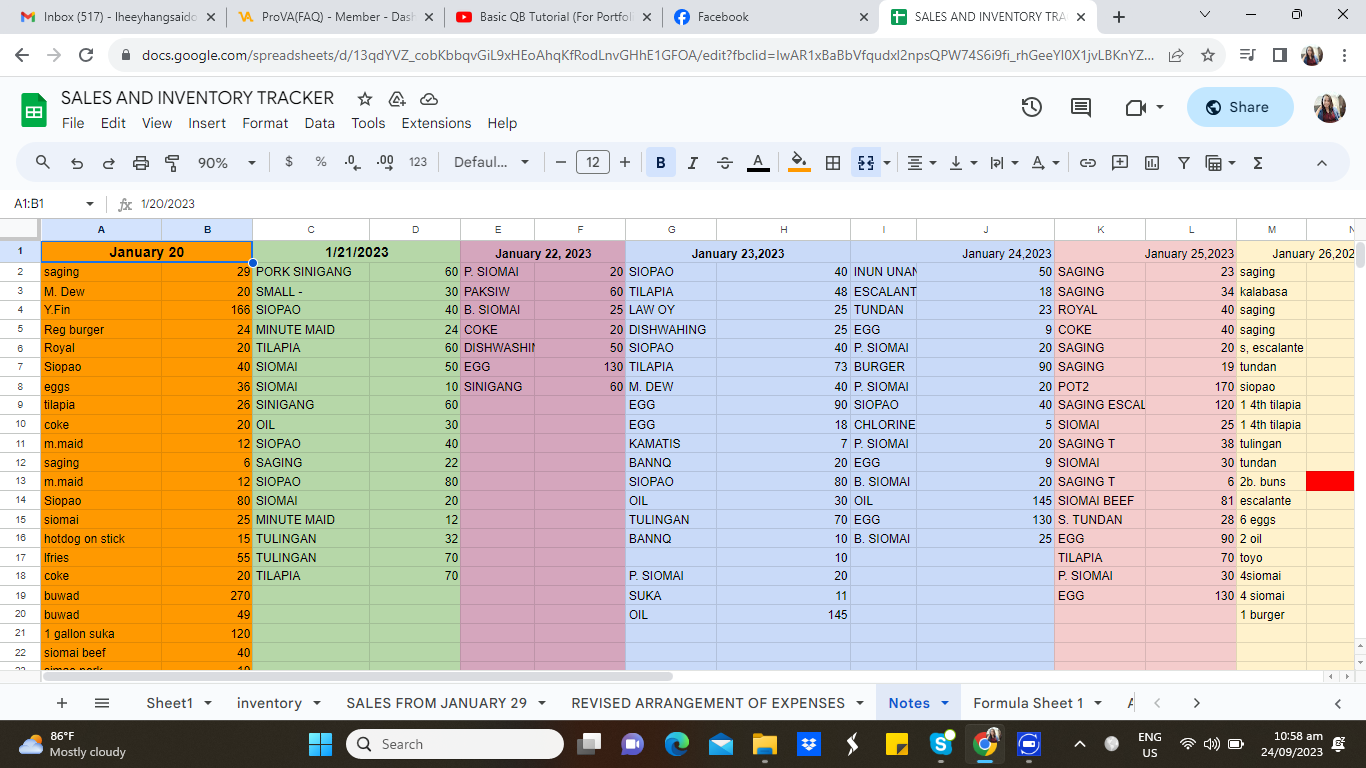Open the filter views dropdown
Image resolution: width=1366 pixels, height=768 pixels.
click(1221, 162)
